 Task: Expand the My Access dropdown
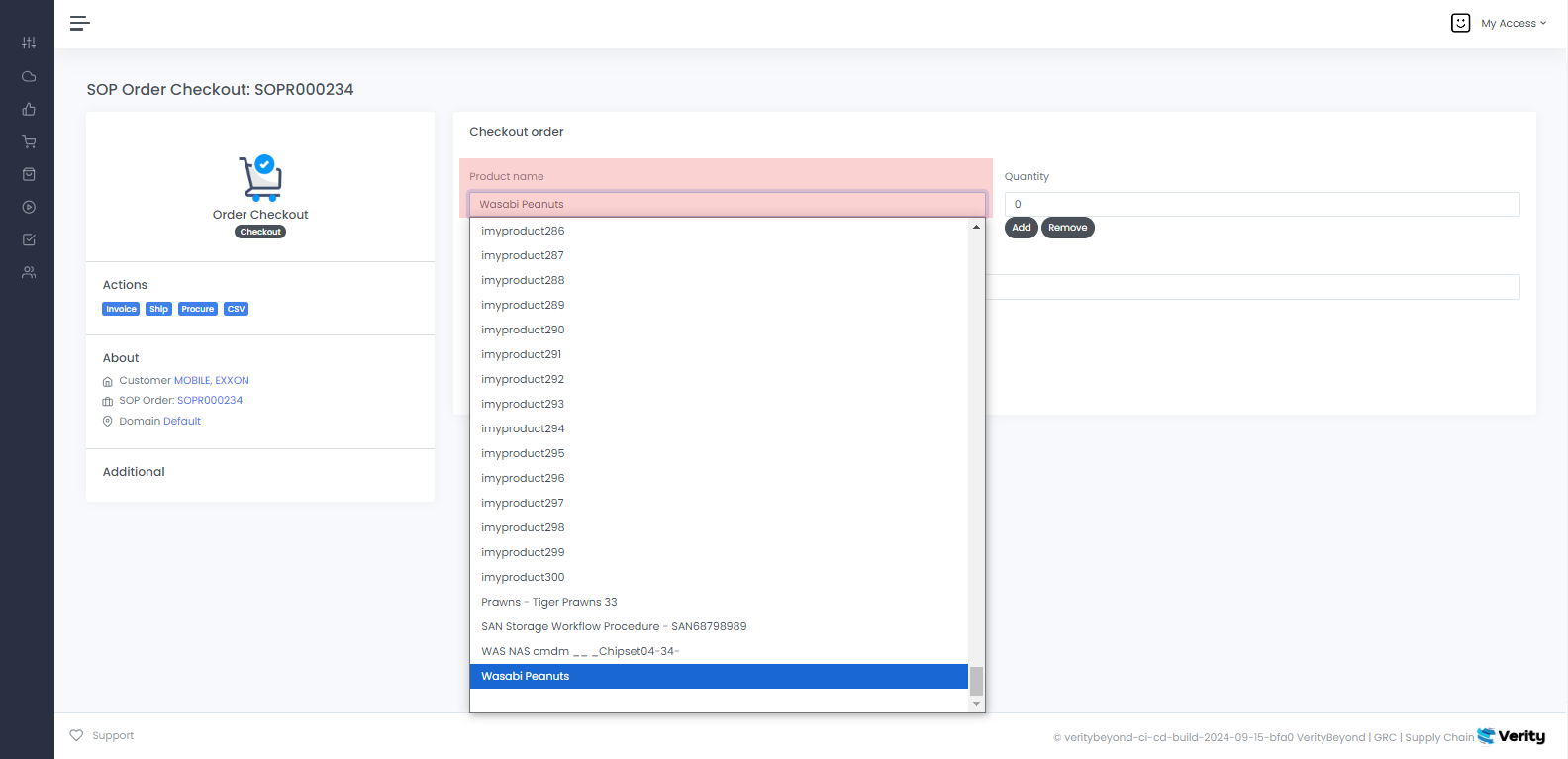(1513, 23)
